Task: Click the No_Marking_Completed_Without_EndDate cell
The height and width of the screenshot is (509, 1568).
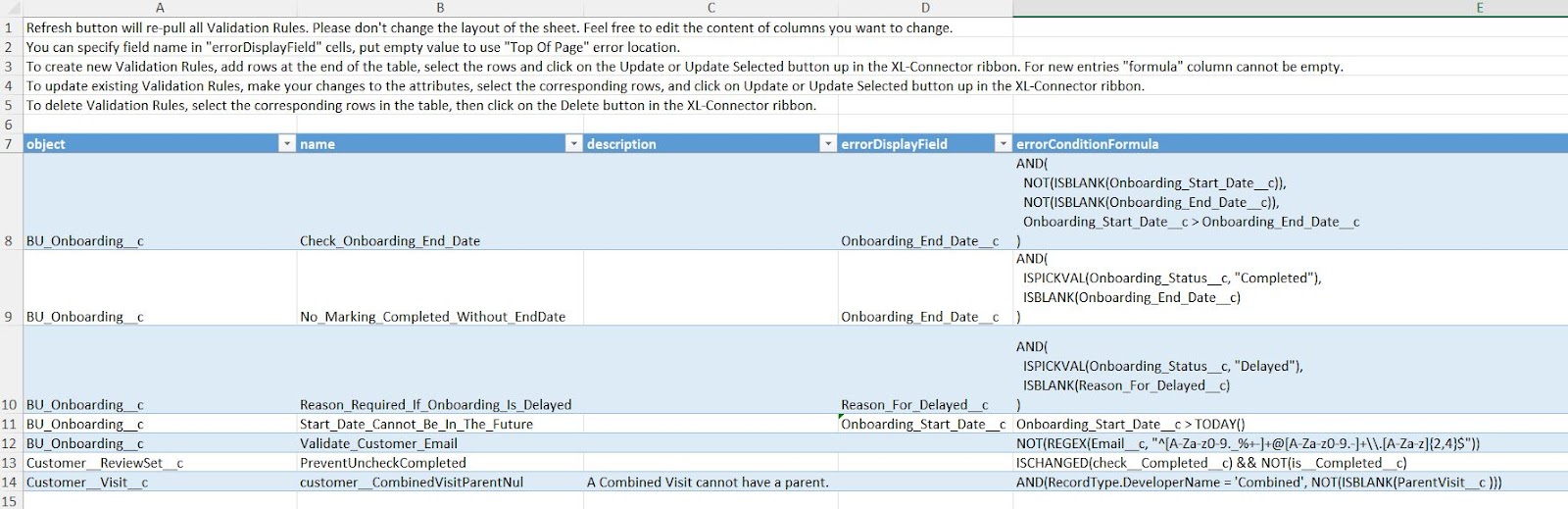Action: [x=440, y=288]
